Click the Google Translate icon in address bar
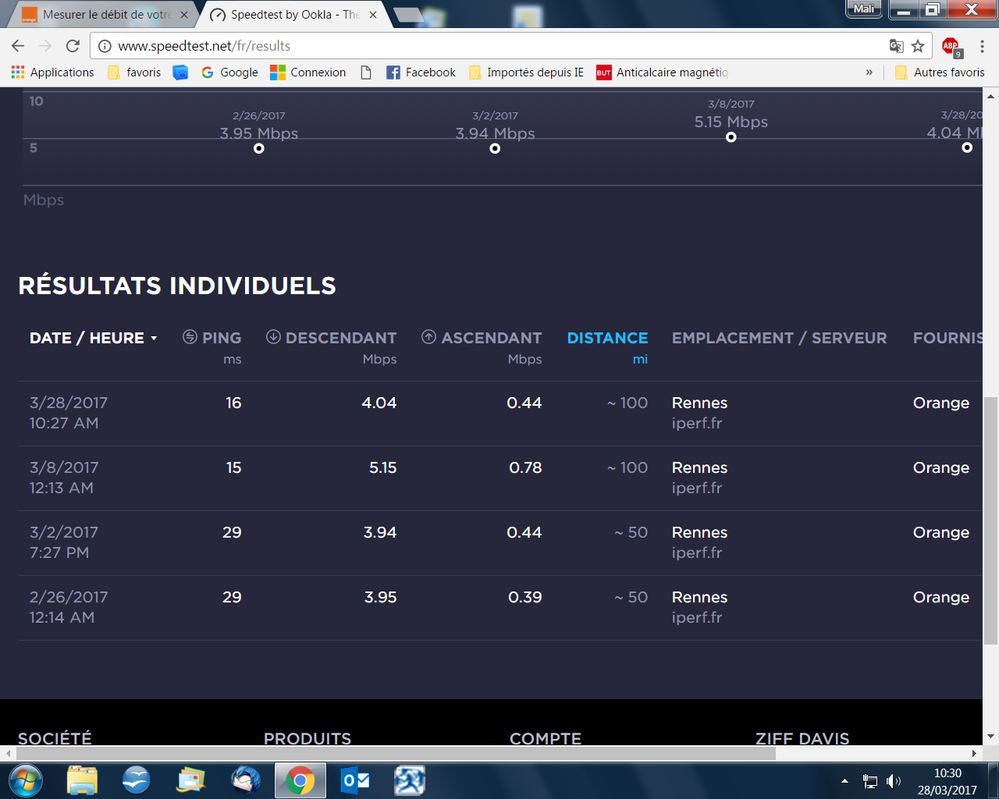This screenshot has width=999, height=799. pos(897,46)
